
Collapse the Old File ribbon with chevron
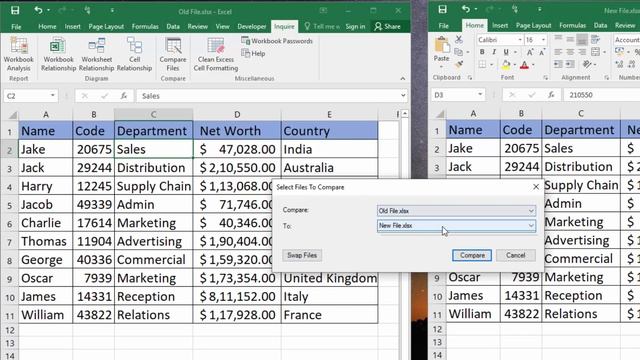[403, 78]
